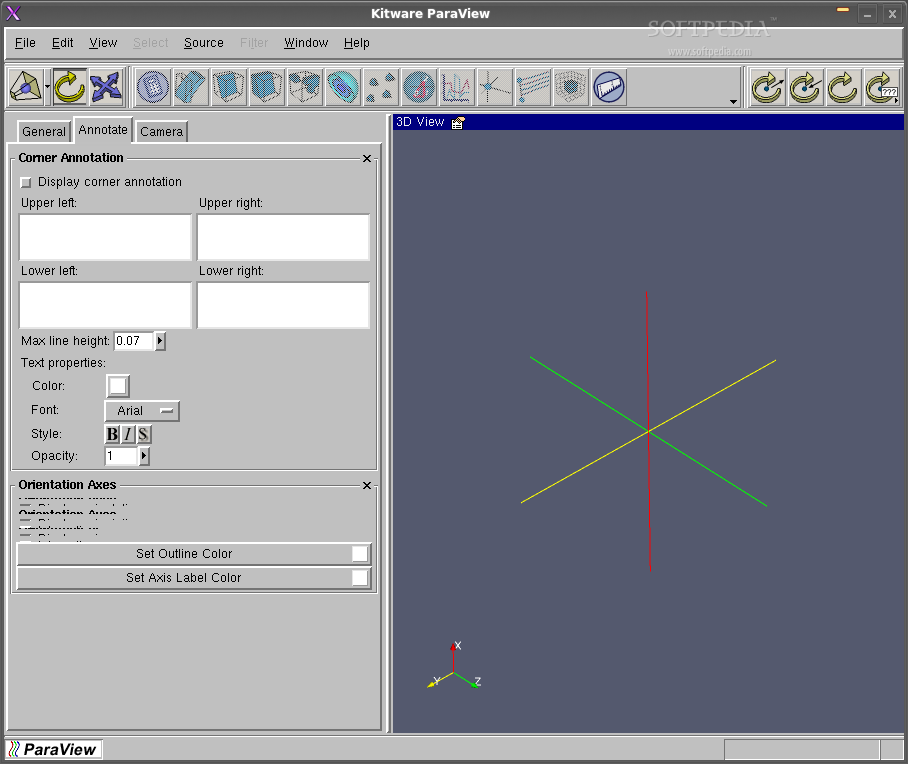Image resolution: width=908 pixels, height=764 pixels.
Task: Click the 3D View header properties icon
Action: [x=457, y=123]
